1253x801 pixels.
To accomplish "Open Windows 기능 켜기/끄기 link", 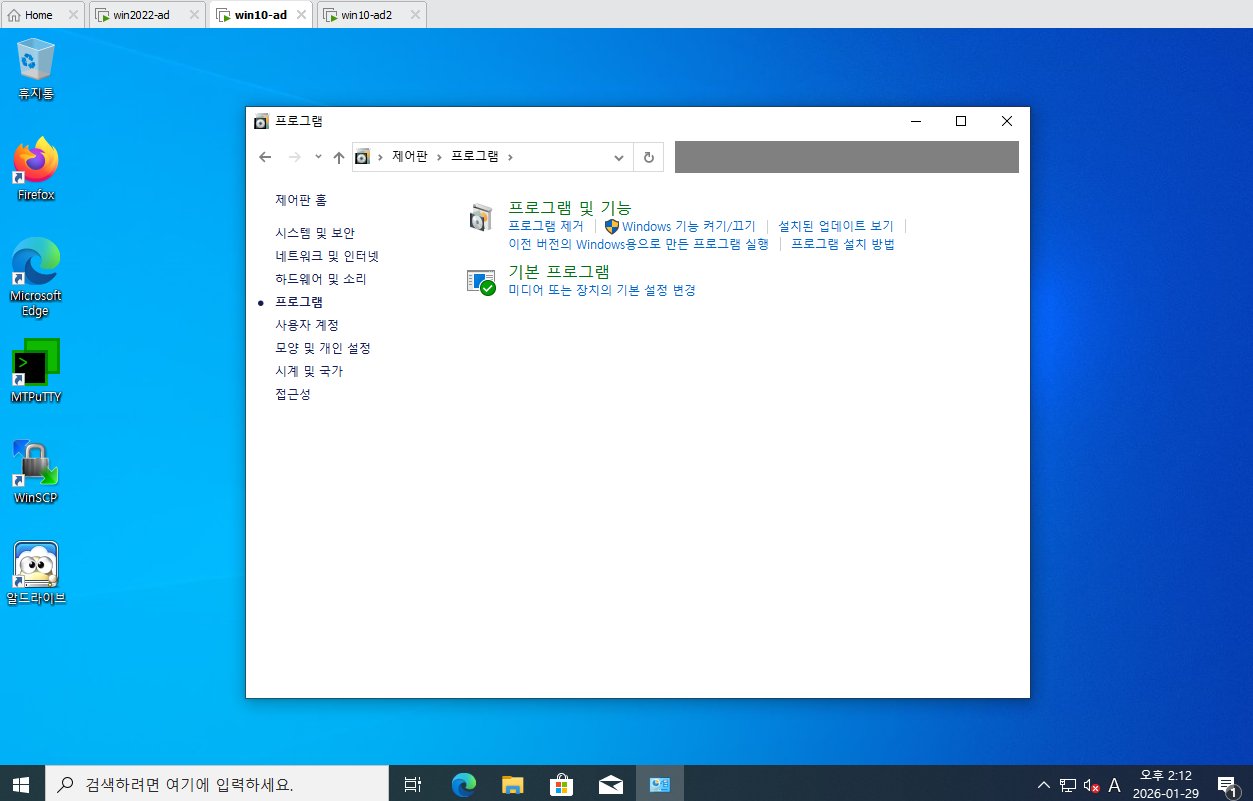I will [689, 227].
